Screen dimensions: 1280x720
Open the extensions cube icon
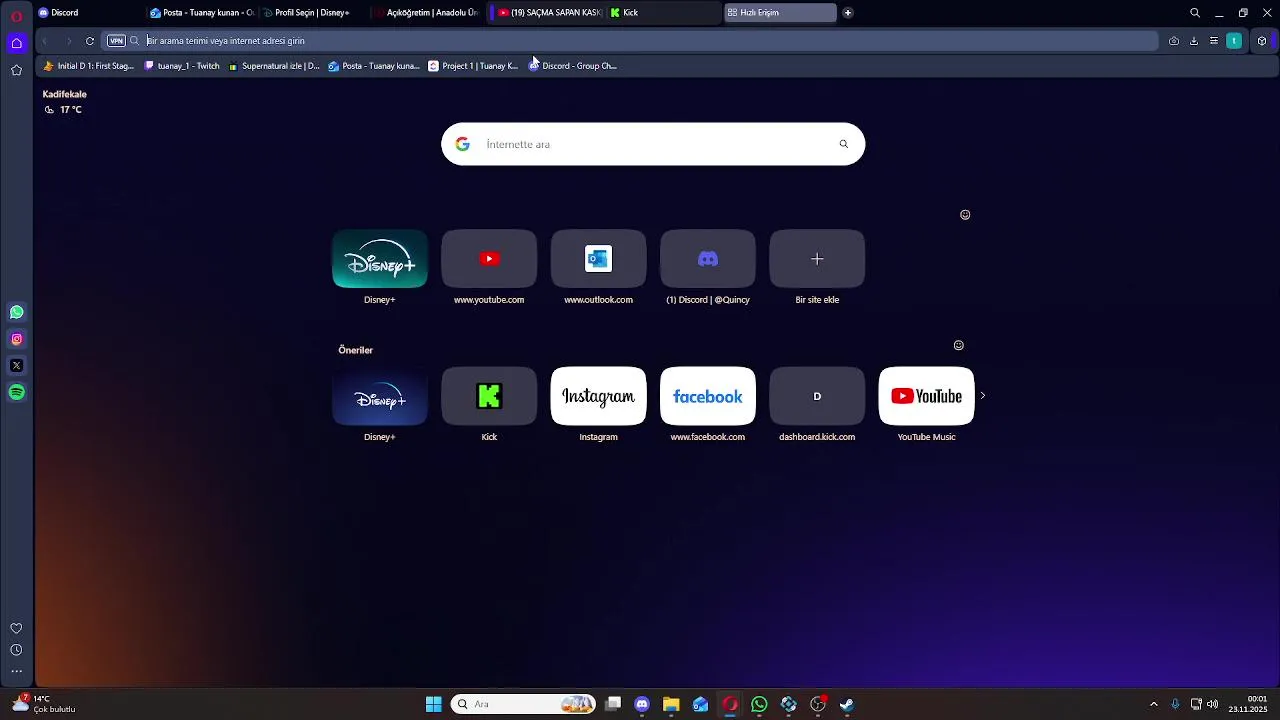pyautogui.click(x=1262, y=41)
